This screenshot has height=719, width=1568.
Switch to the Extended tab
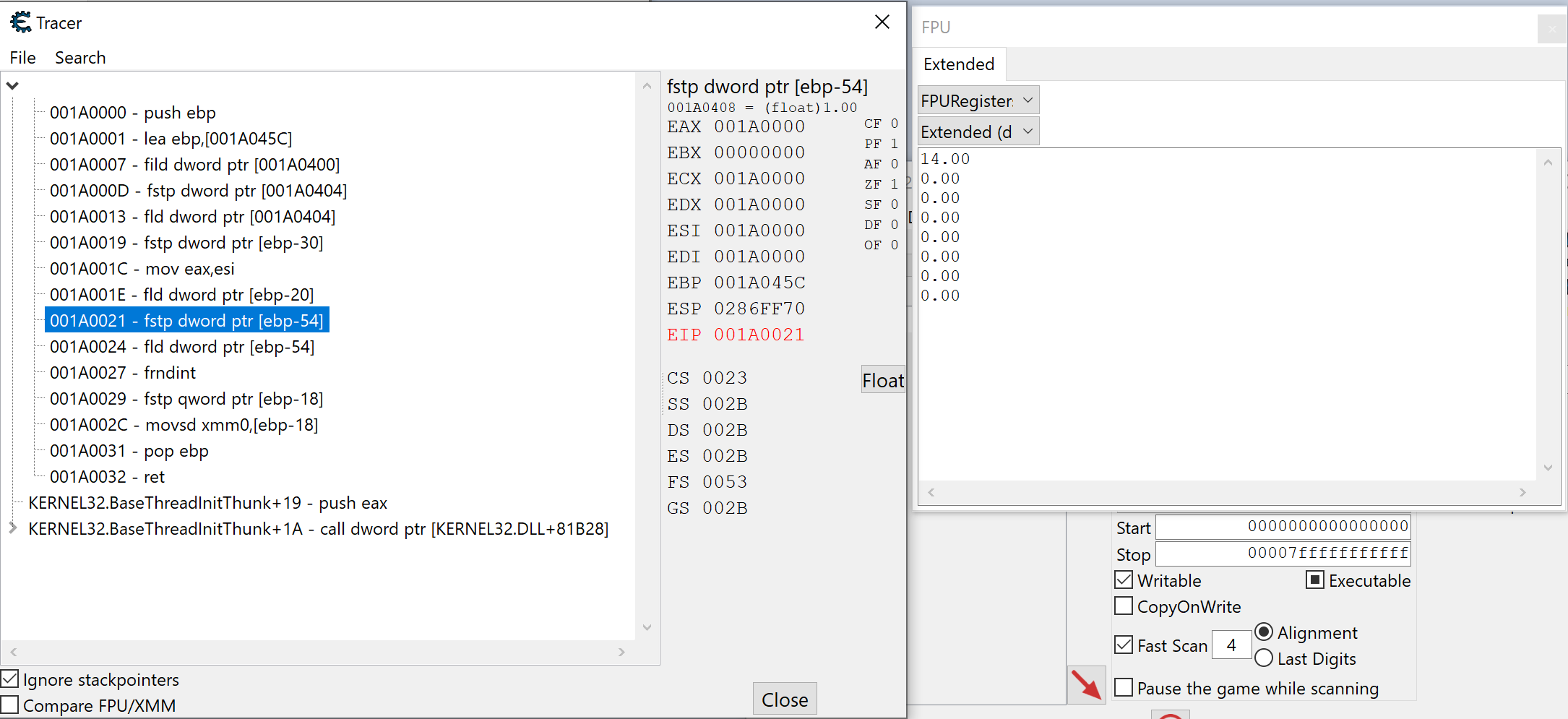(x=958, y=64)
